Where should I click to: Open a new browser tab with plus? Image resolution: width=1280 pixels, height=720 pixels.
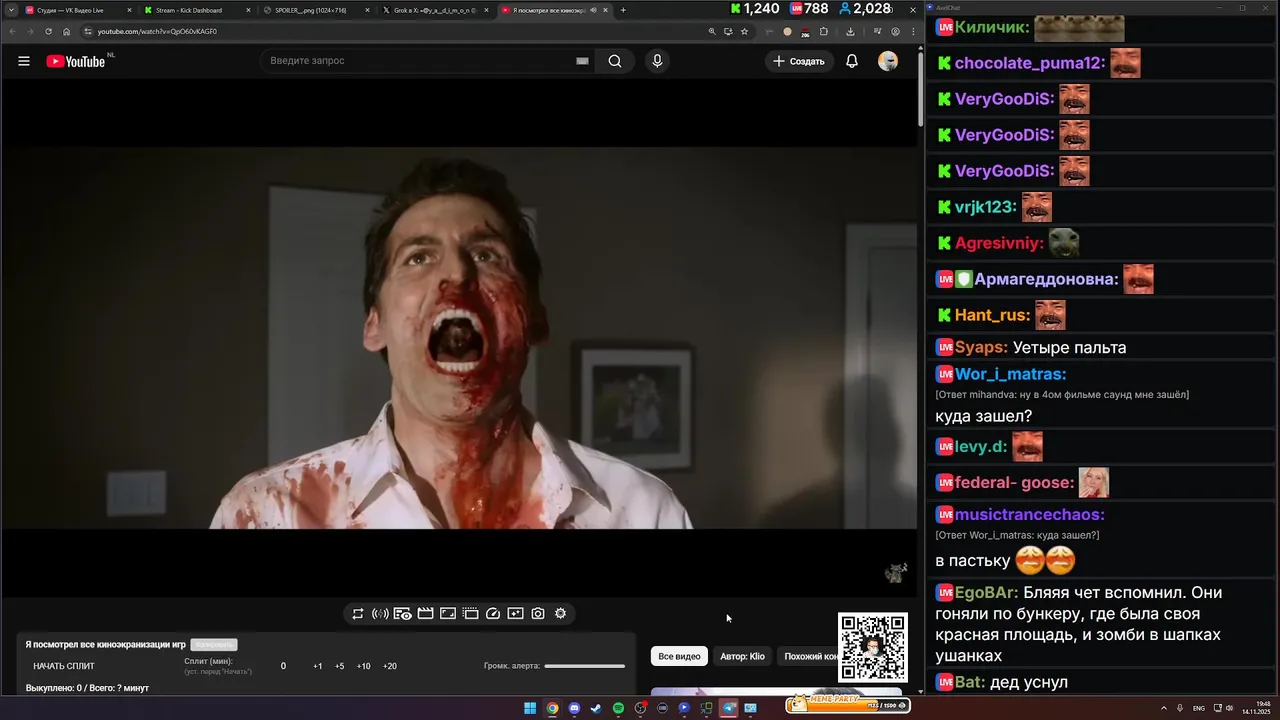click(623, 10)
